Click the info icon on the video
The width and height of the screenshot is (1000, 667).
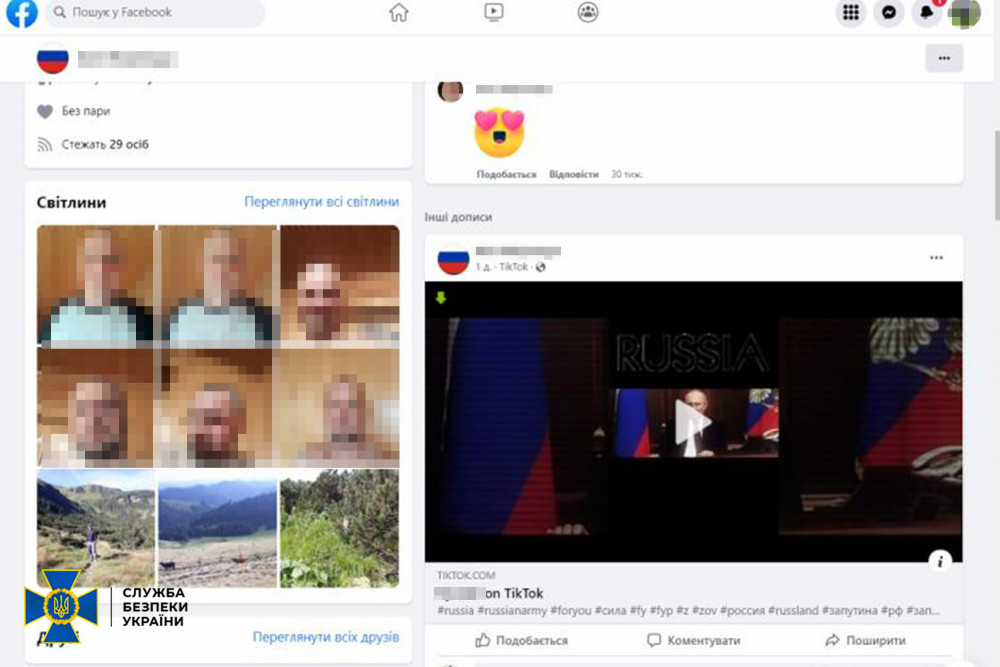click(x=939, y=561)
